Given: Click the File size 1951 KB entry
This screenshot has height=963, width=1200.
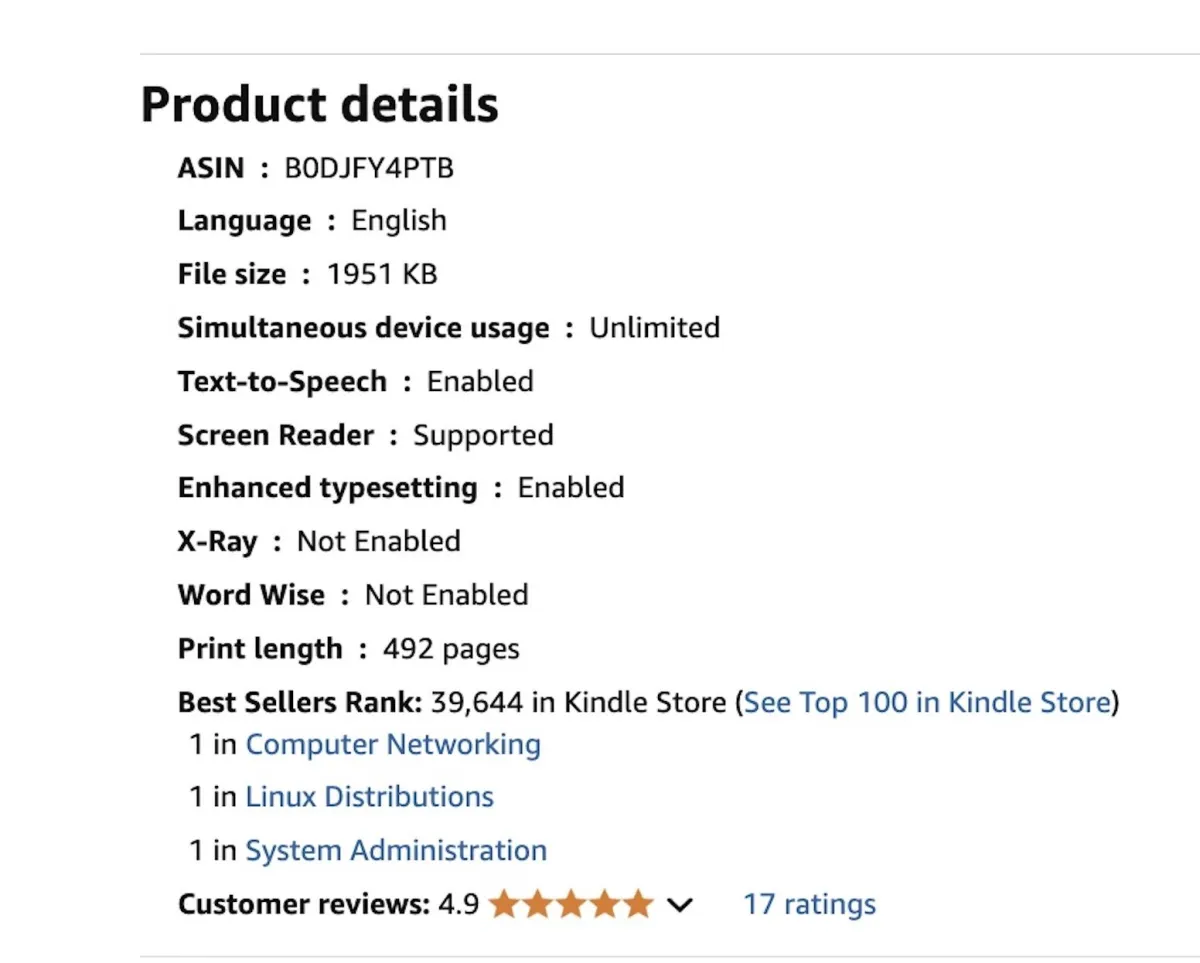Looking at the screenshot, I should [x=307, y=274].
